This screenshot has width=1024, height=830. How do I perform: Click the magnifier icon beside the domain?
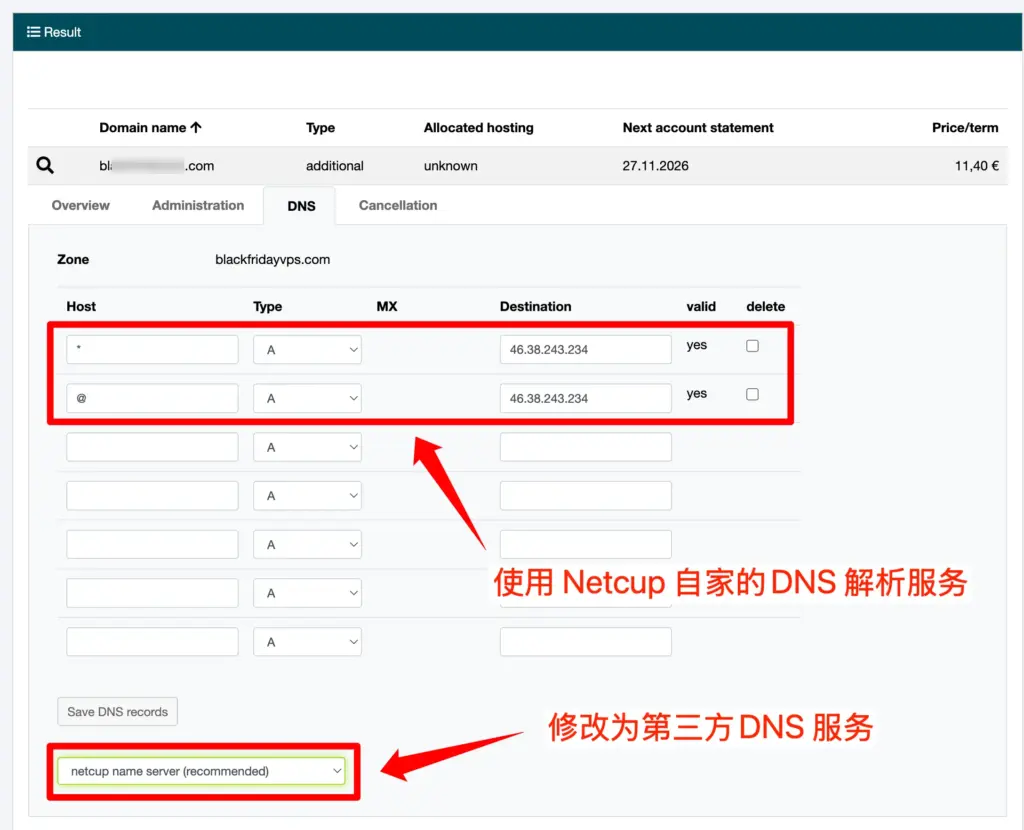tap(45, 166)
